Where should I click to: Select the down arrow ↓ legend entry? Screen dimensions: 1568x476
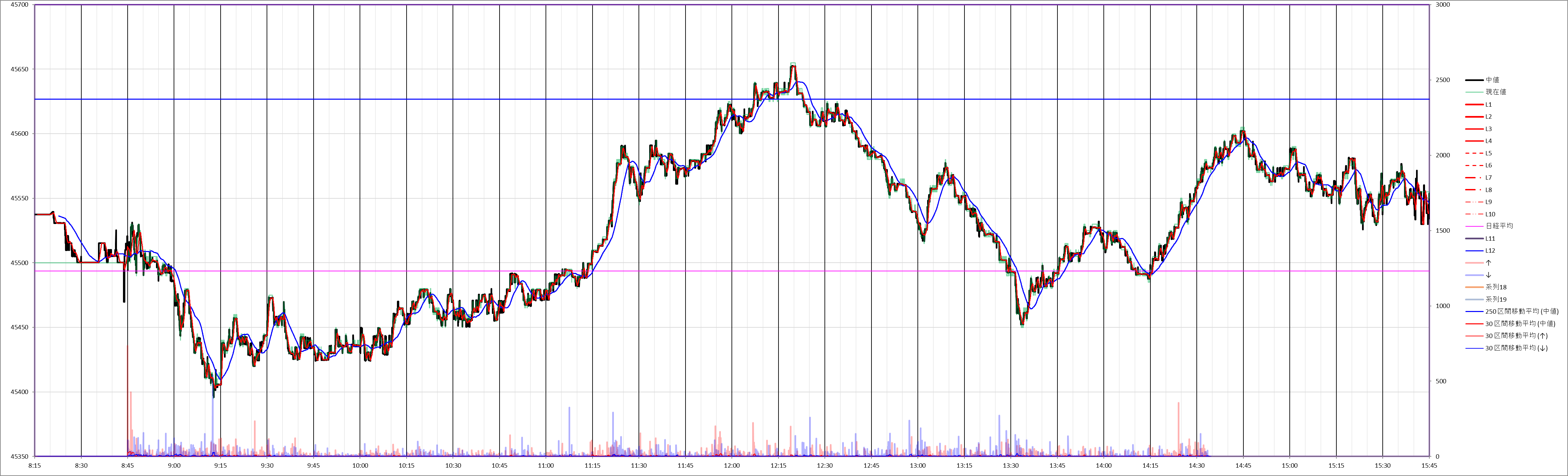coord(1488,275)
